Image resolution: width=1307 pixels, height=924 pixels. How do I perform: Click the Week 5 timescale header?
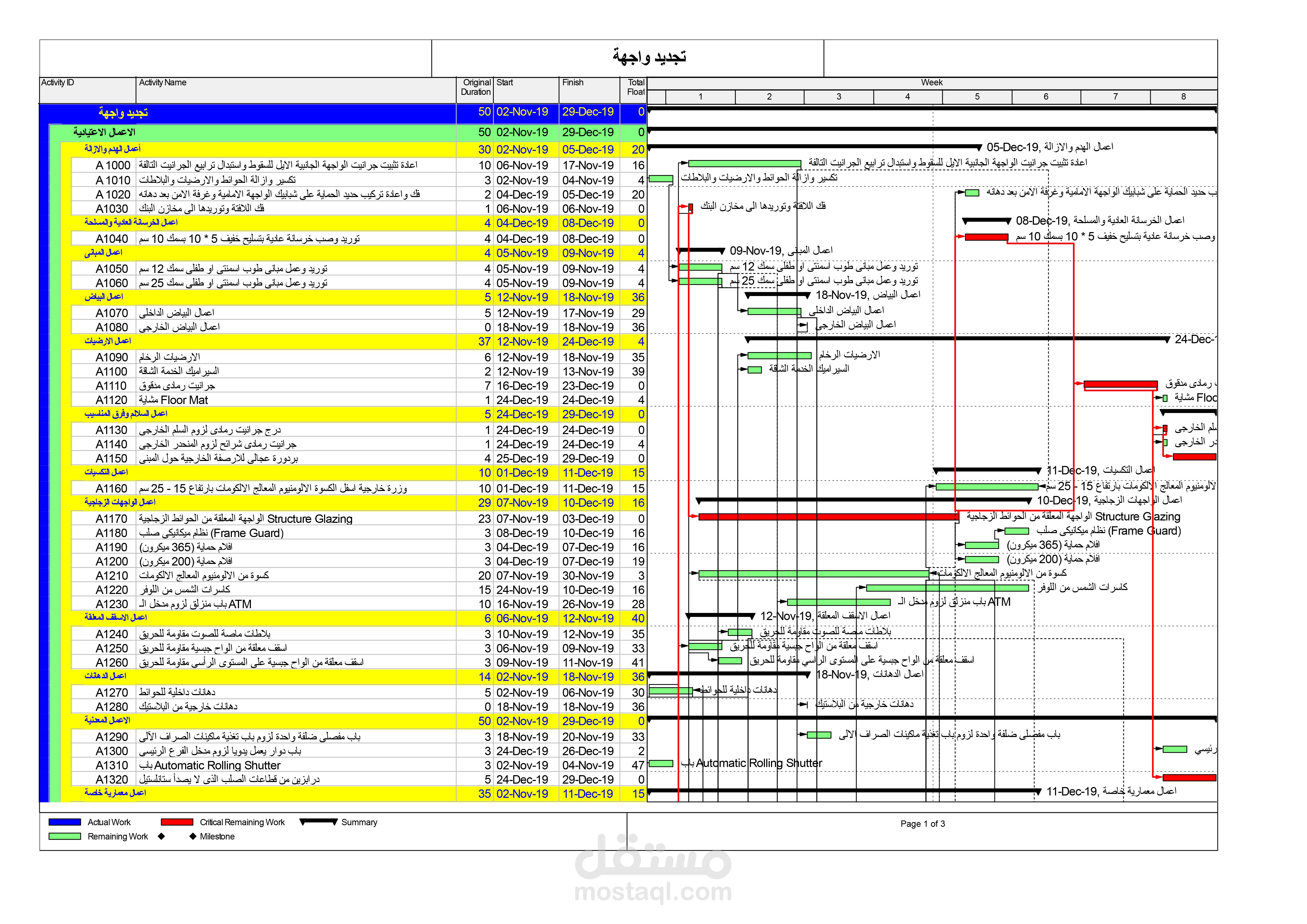(977, 97)
